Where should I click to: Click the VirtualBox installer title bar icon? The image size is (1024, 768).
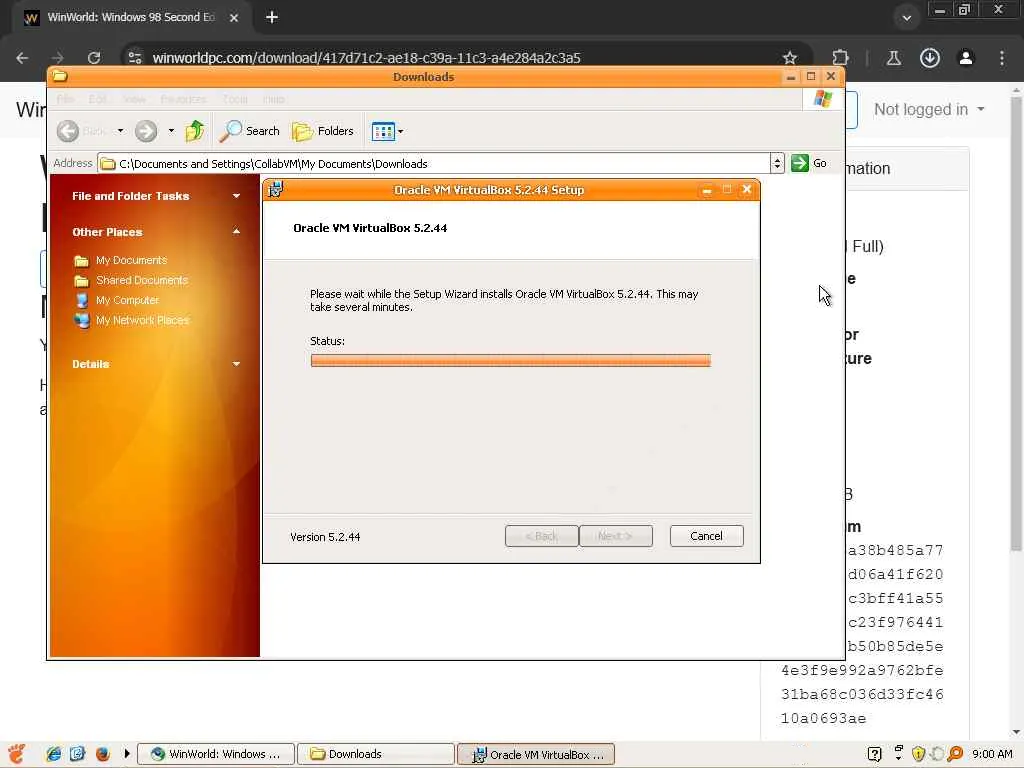point(276,190)
